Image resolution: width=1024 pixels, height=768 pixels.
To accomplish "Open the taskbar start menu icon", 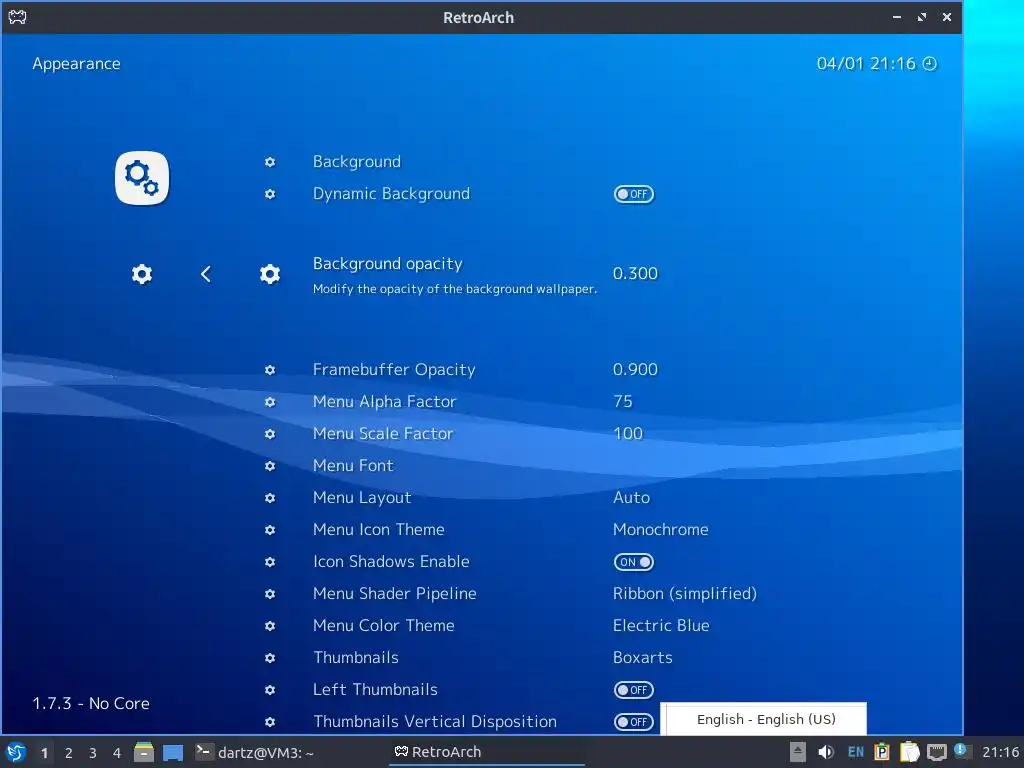I will (x=16, y=752).
